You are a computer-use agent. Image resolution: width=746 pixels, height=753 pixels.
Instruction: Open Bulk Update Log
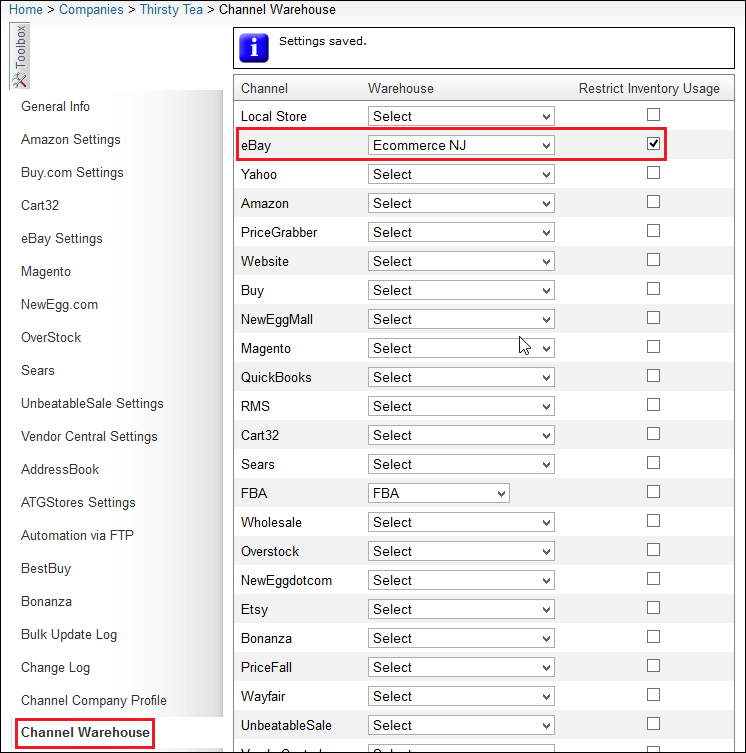pos(69,634)
